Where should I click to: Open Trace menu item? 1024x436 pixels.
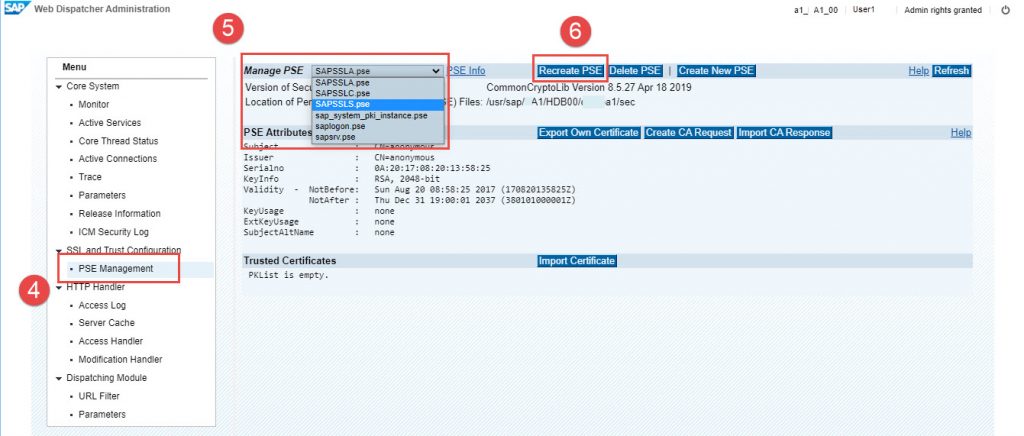[x=90, y=177]
